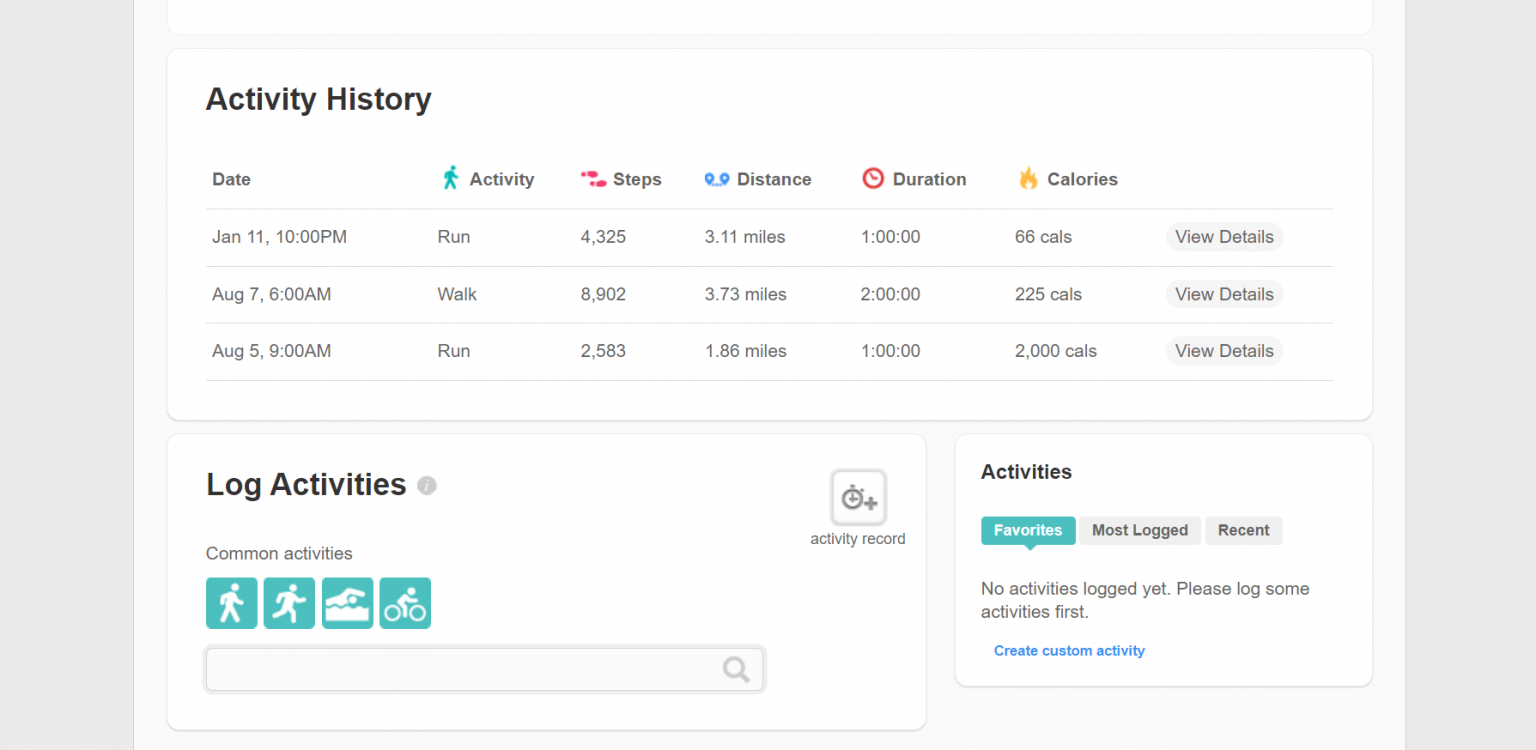This screenshot has height=750, width=1536.
Task: Click the Distance column header icon
Action: click(x=716, y=178)
